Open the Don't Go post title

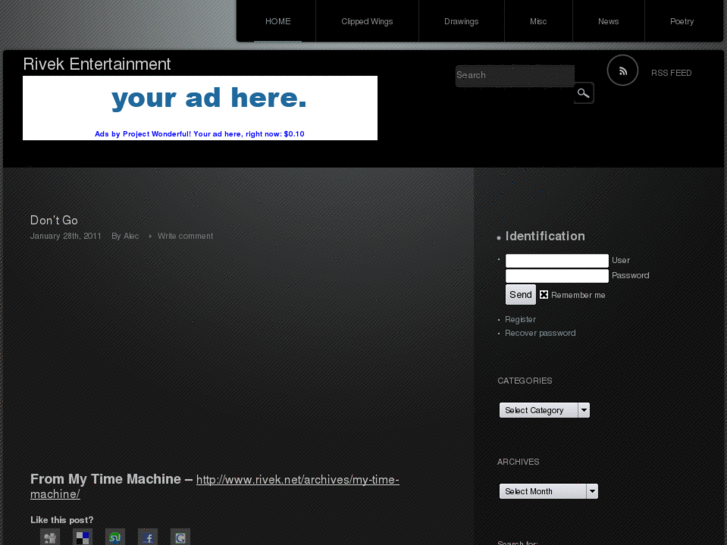(54, 220)
